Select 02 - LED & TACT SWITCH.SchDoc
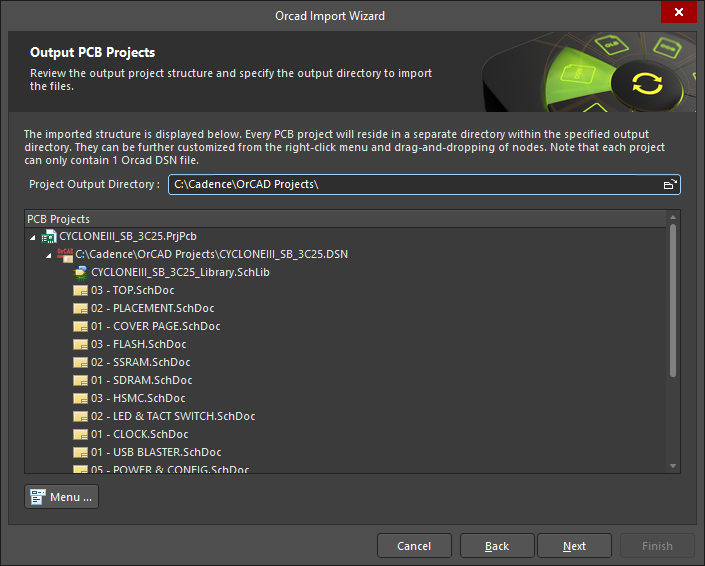 pos(173,416)
